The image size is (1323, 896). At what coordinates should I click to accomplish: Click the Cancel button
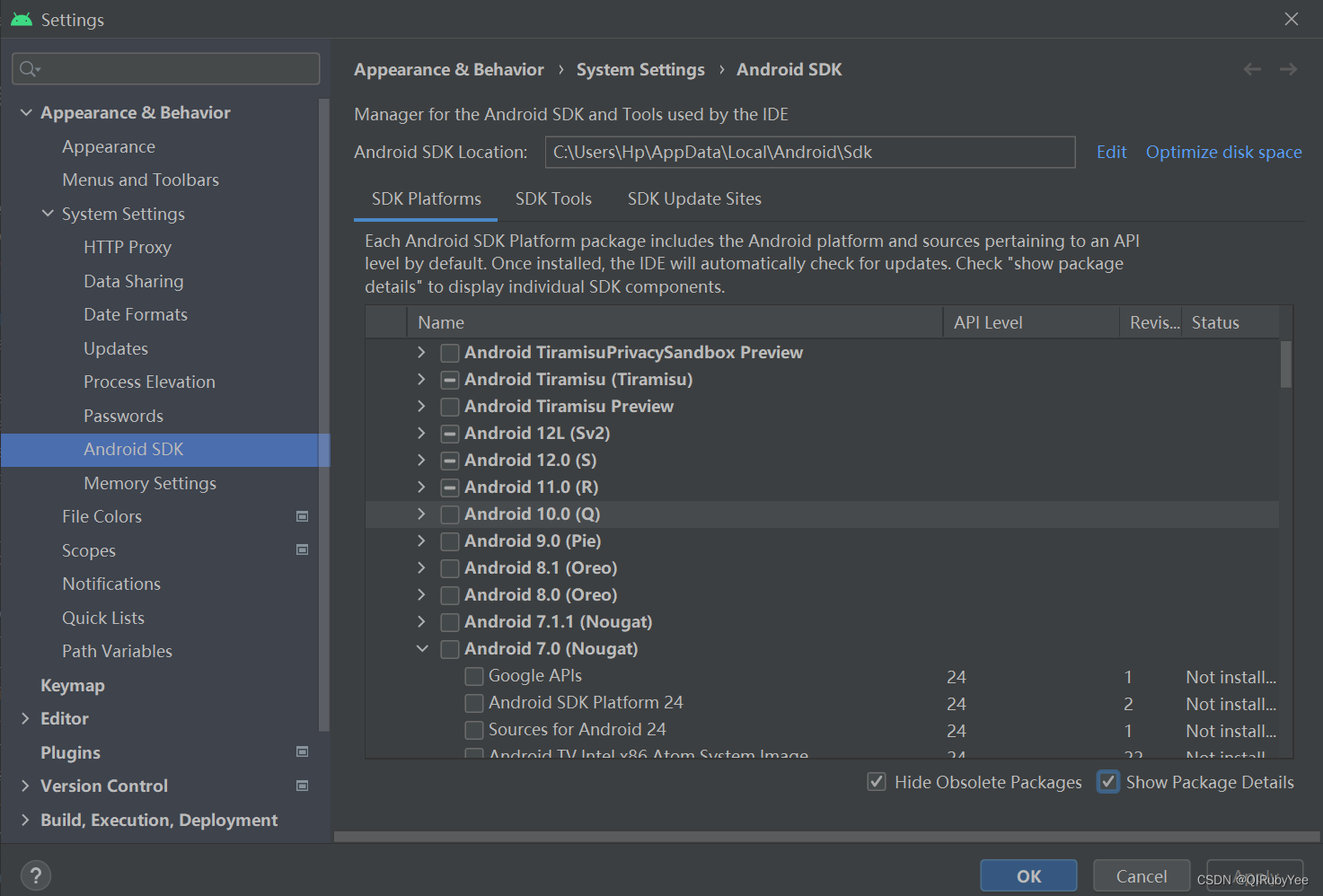point(1142,875)
